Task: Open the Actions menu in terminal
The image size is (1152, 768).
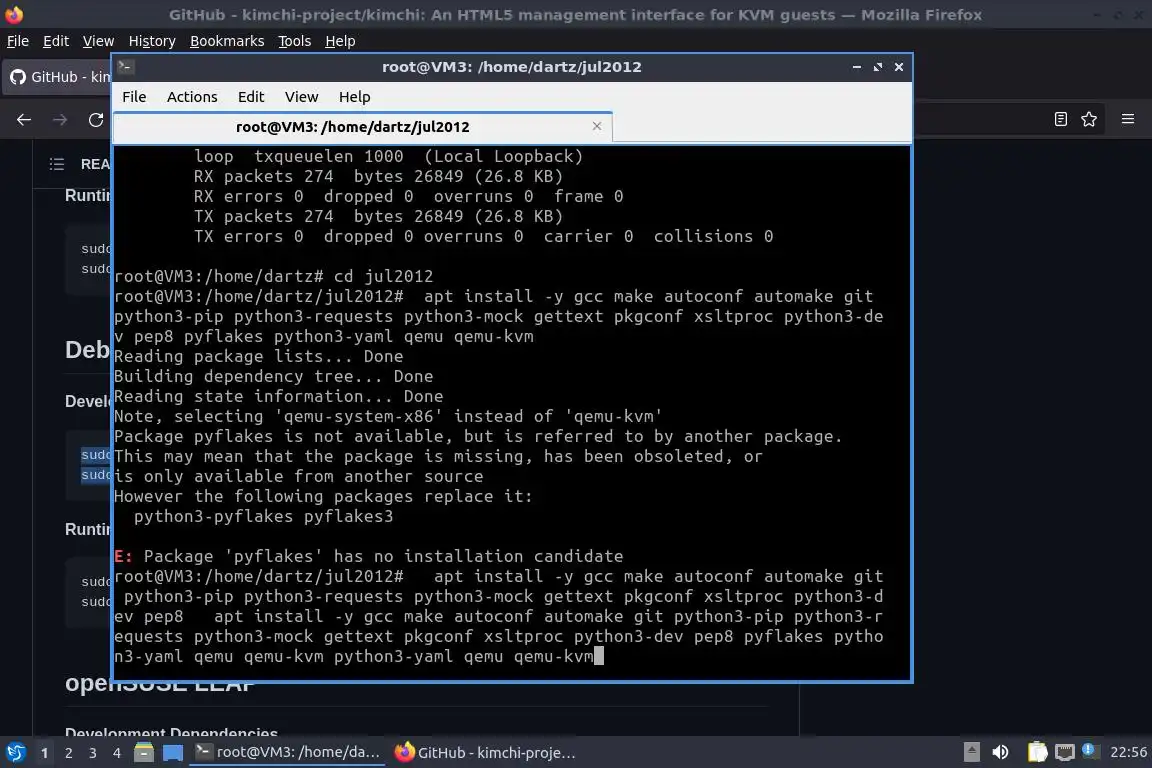Action: pyautogui.click(x=192, y=97)
